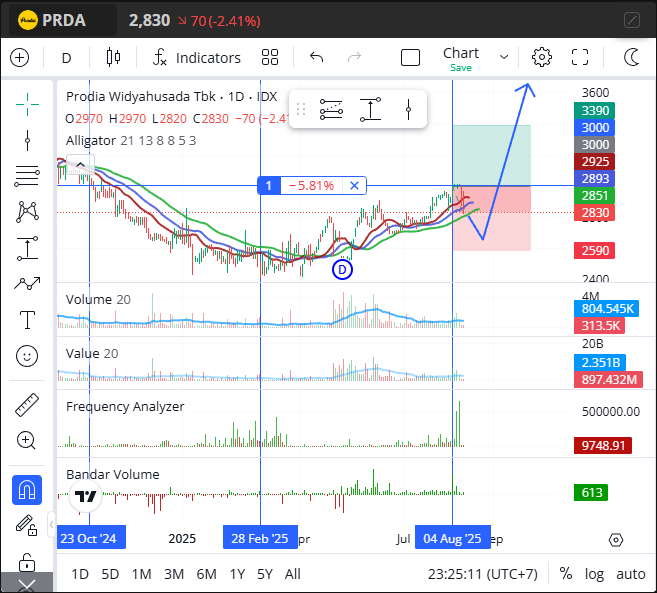The width and height of the screenshot is (657, 593).
Task: Click the green profit zone of position
Action: (492, 155)
